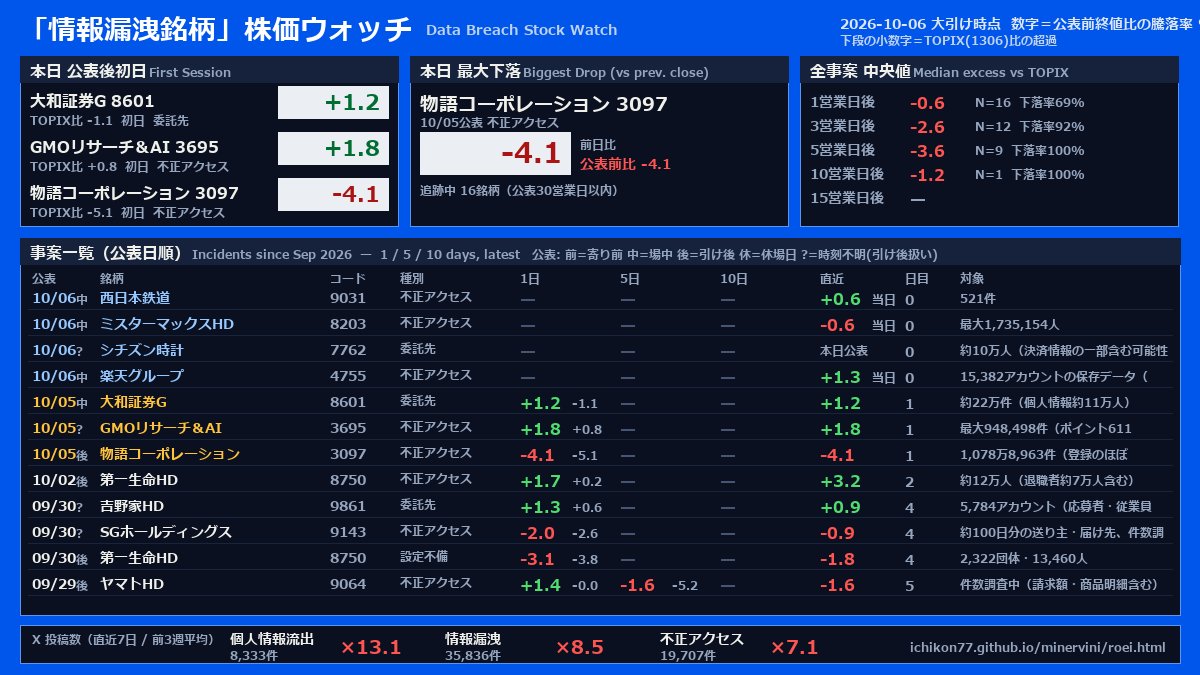Click the 10日 column header
Screen dimensions: 1200x675
734,278
